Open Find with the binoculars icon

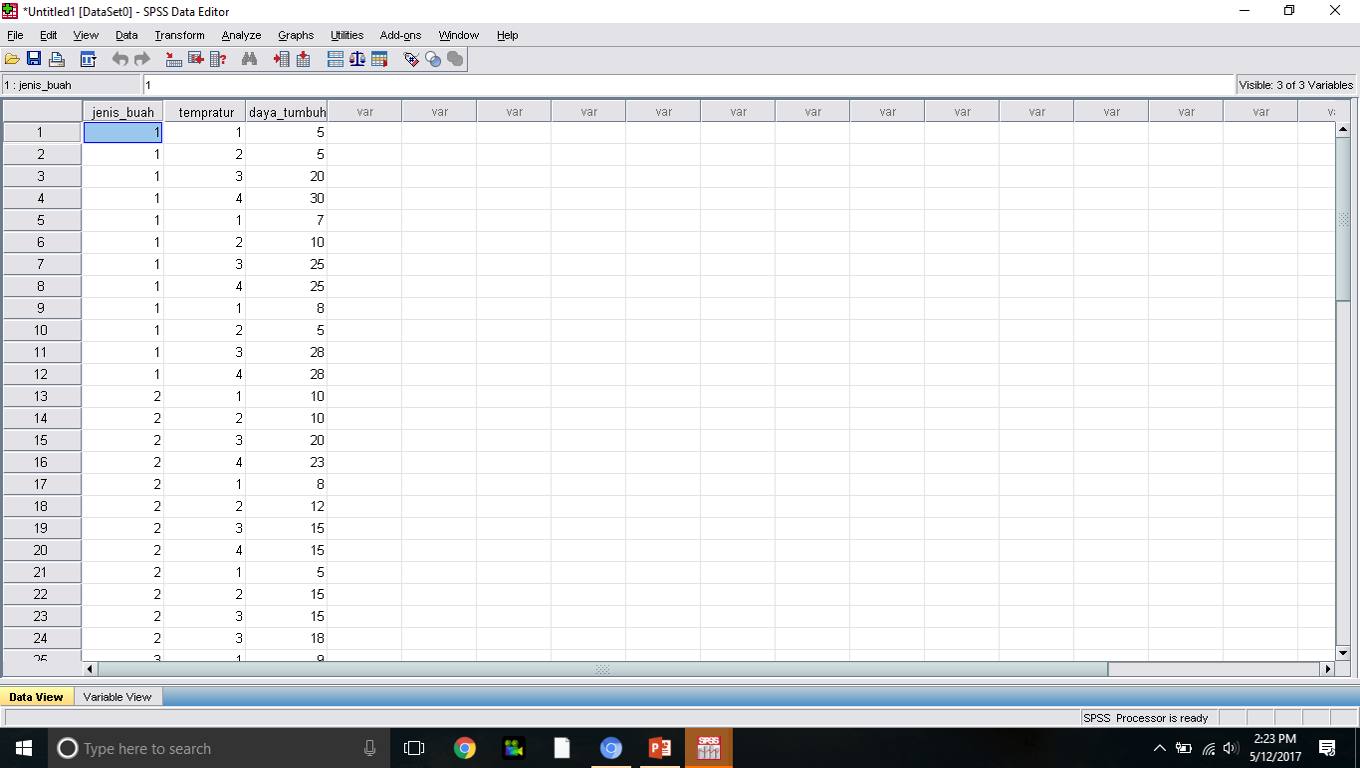point(250,60)
